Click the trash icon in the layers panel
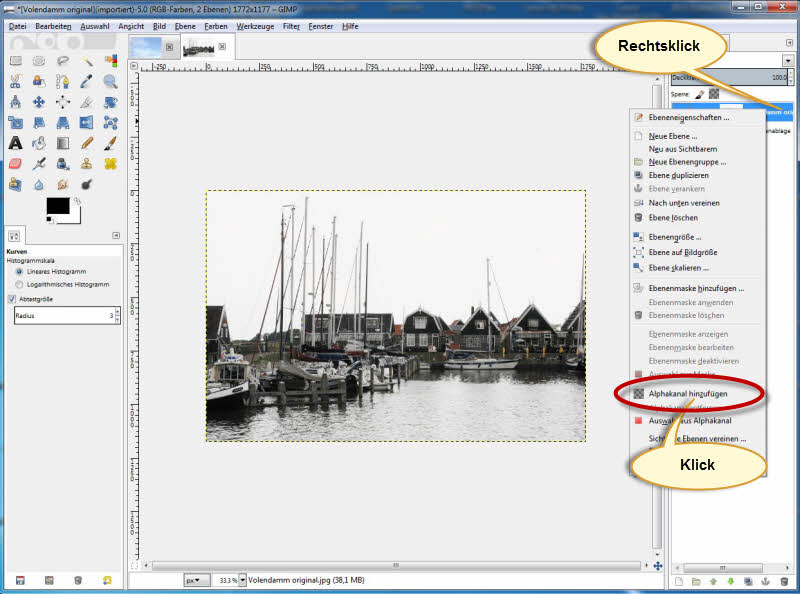Image resolution: width=800 pixels, height=594 pixels. [x=784, y=582]
